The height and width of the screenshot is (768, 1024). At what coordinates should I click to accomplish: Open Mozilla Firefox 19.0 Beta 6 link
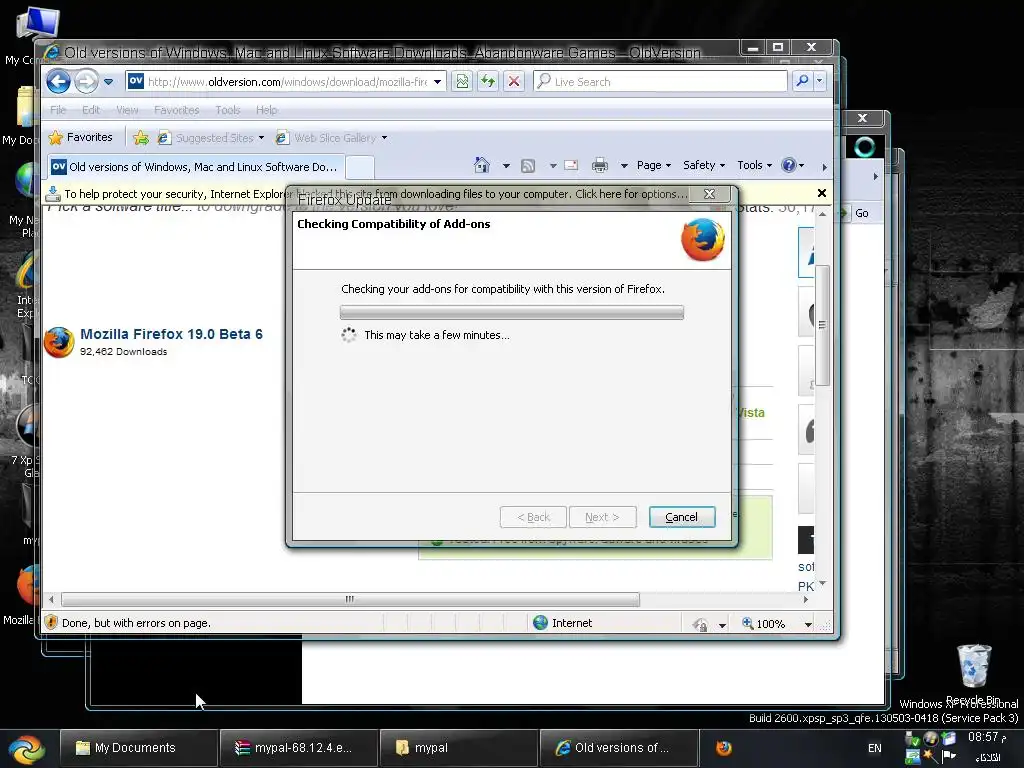(x=171, y=334)
